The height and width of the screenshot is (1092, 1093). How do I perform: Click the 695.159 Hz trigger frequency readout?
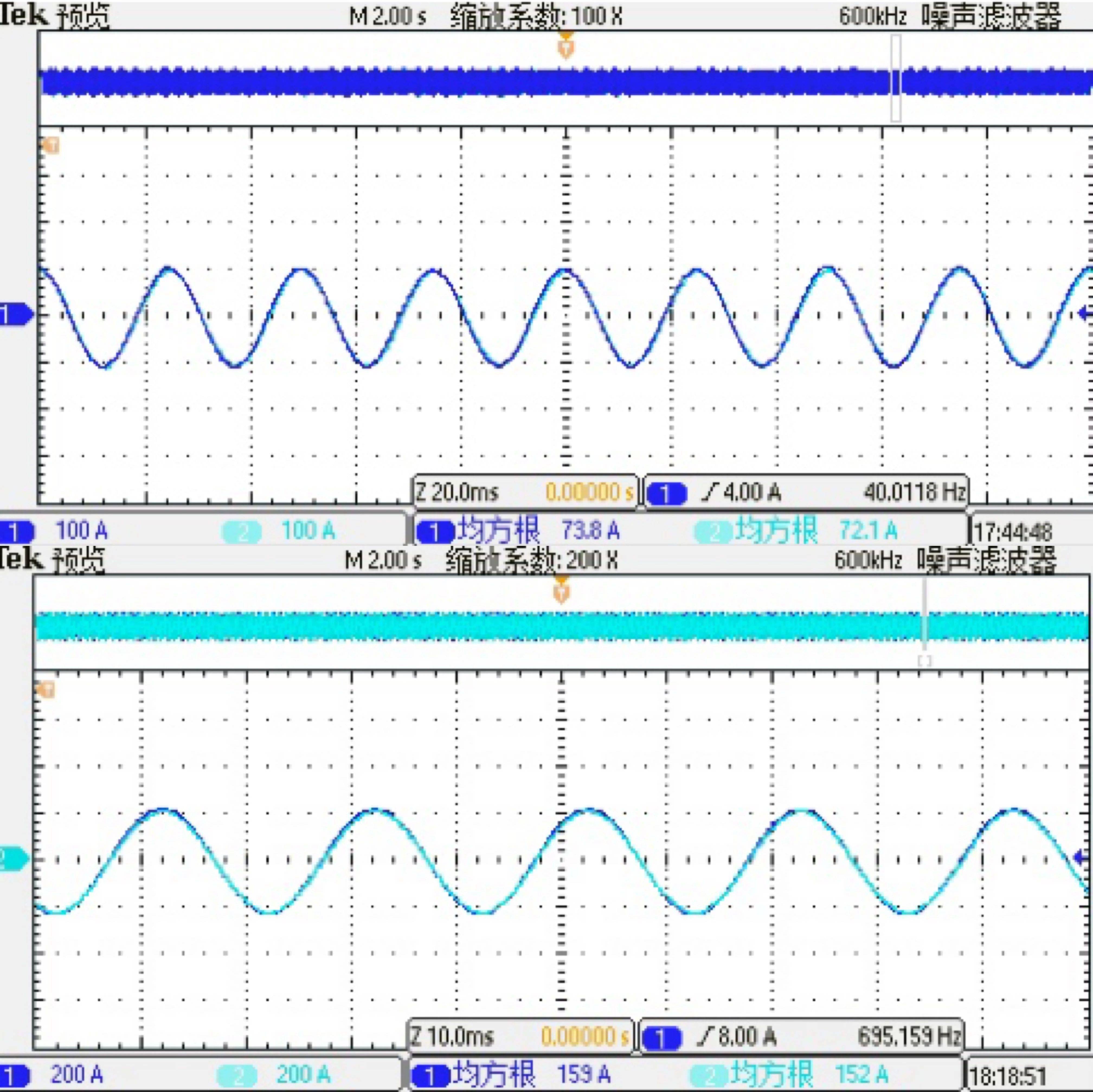point(909,1036)
